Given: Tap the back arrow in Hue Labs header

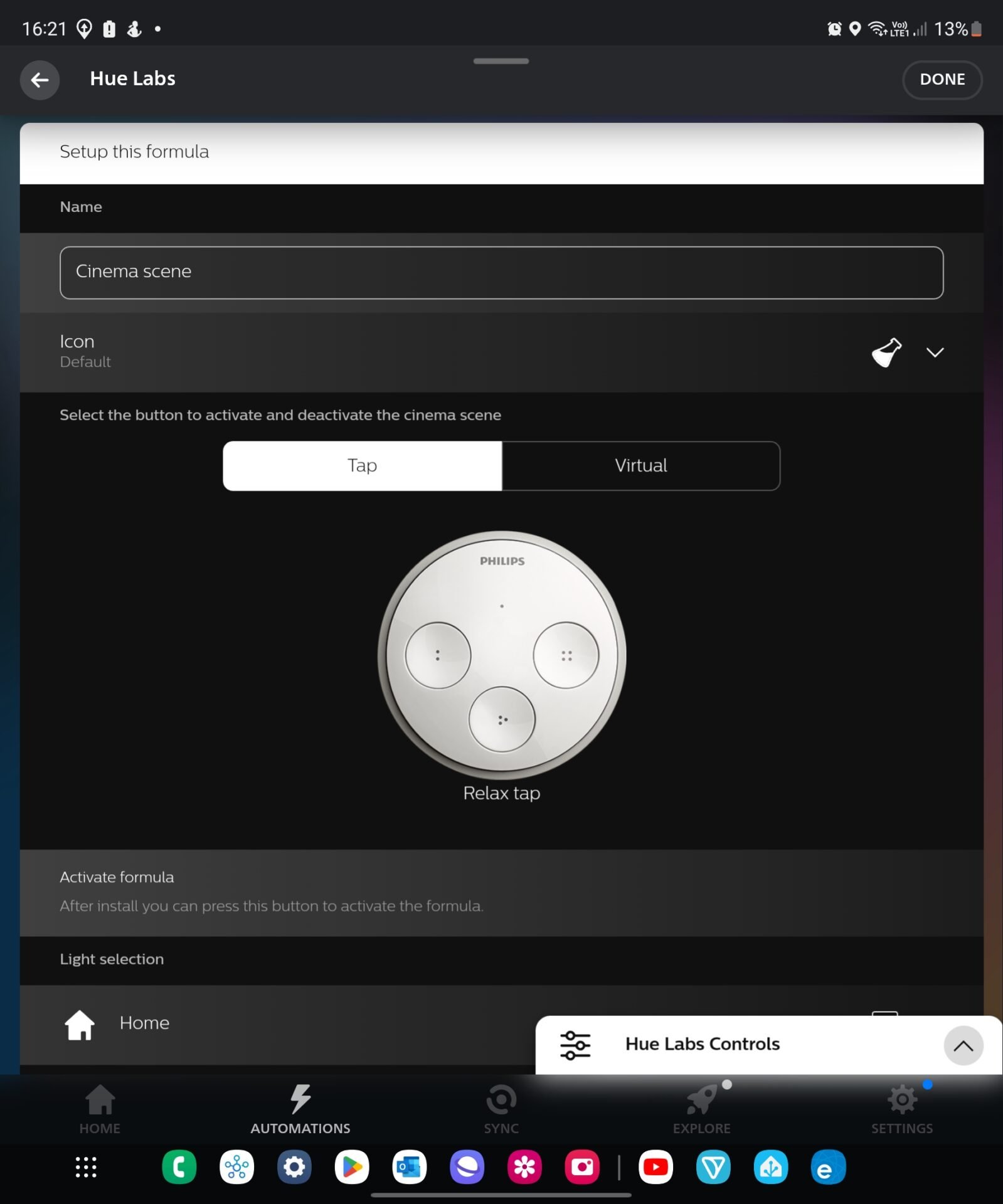Looking at the screenshot, I should [x=40, y=80].
